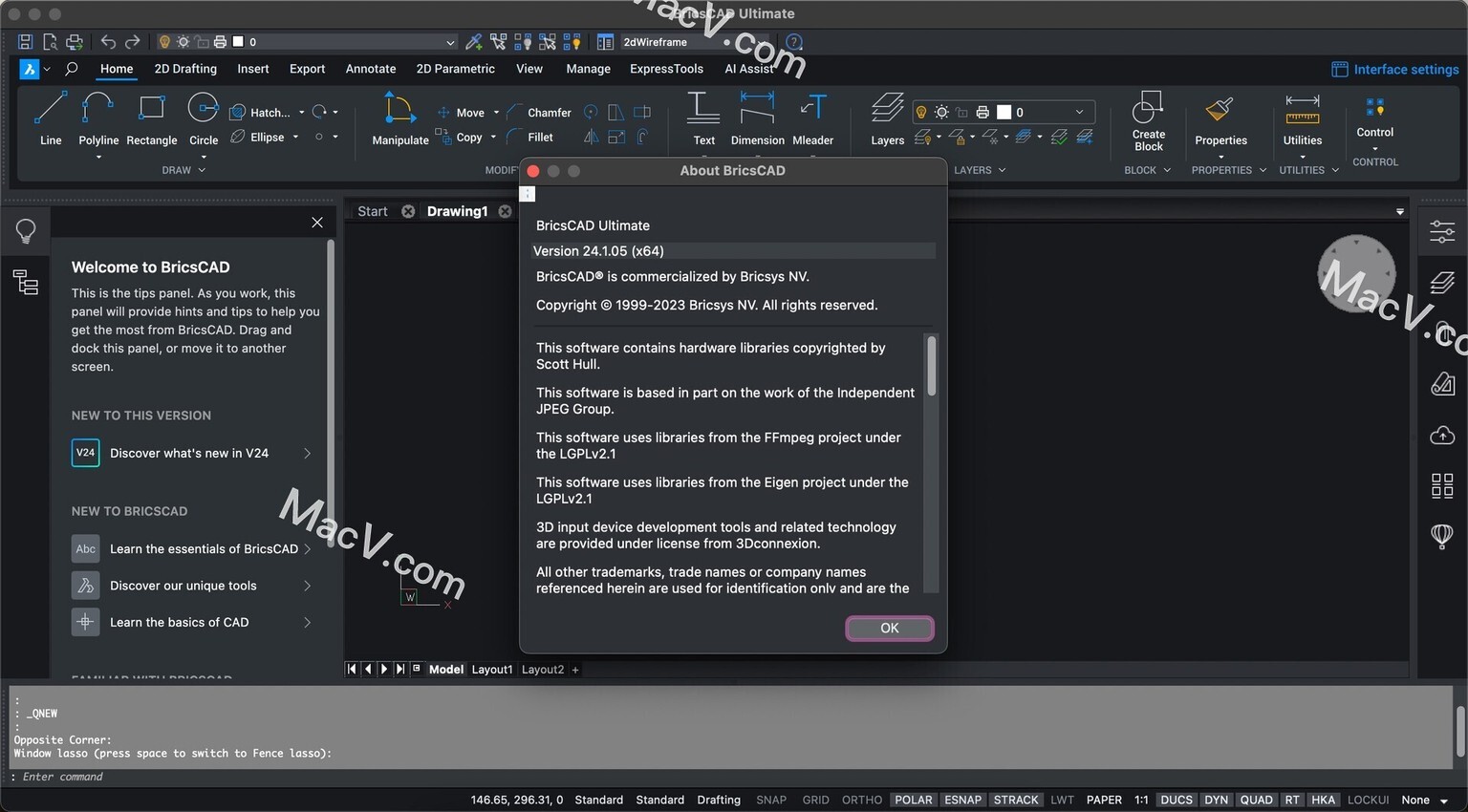
Task: Select the Dimension tool
Action: [x=757, y=118]
